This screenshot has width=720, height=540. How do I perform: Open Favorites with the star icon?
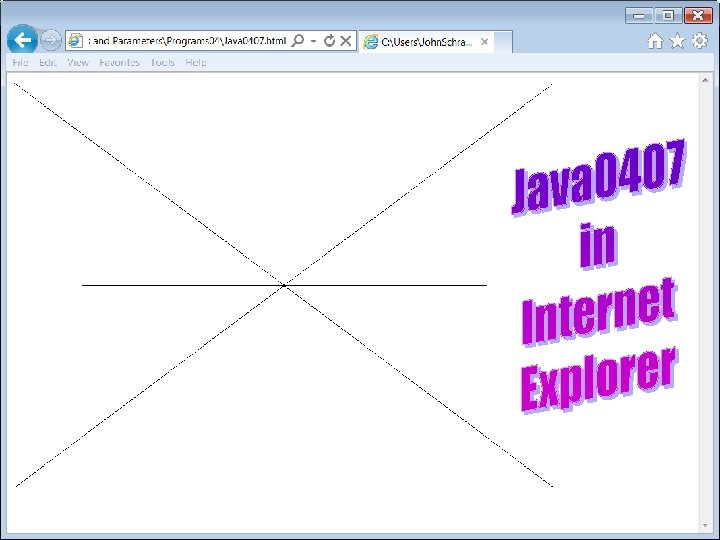click(677, 41)
